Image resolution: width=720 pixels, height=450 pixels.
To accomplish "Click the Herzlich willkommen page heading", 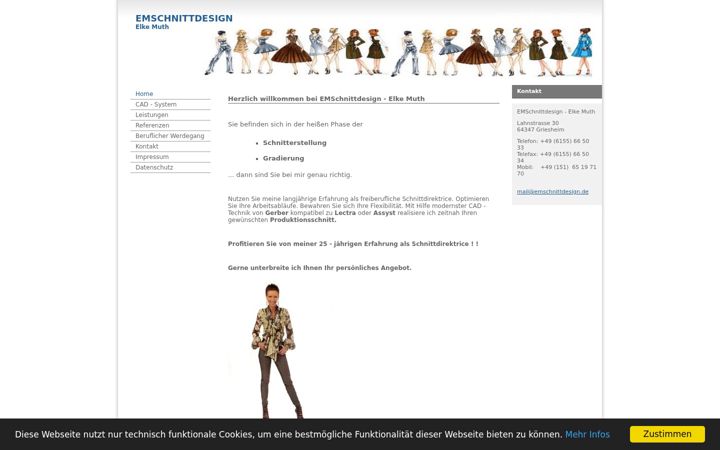I will [x=326, y=99].
